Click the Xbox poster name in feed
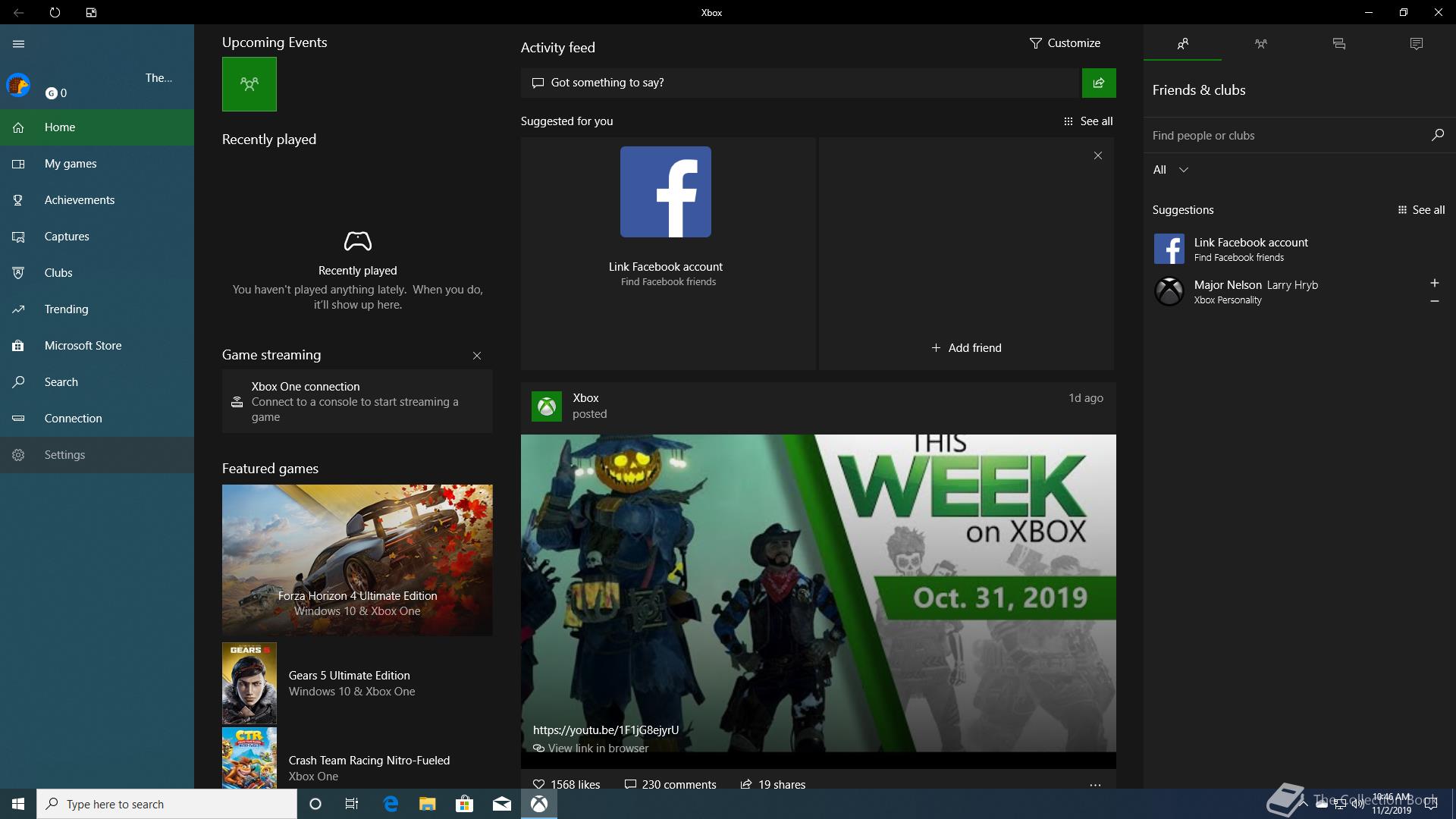The height and width of the screenshot is (819, 1456). click(585, 398)
